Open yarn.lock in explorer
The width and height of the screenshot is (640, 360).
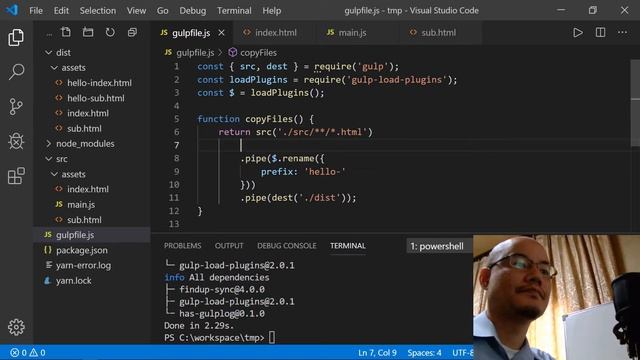pos(73,280)
